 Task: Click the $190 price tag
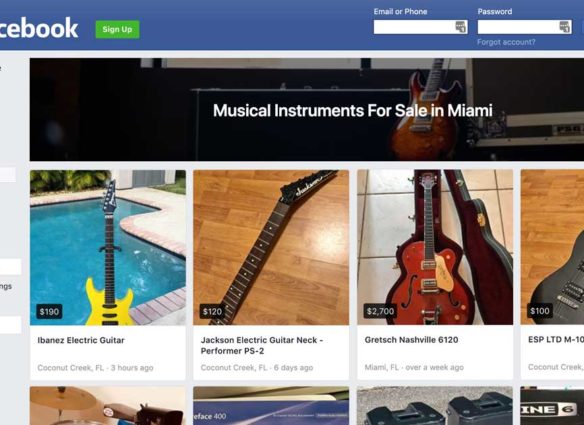tap(49, 311)
